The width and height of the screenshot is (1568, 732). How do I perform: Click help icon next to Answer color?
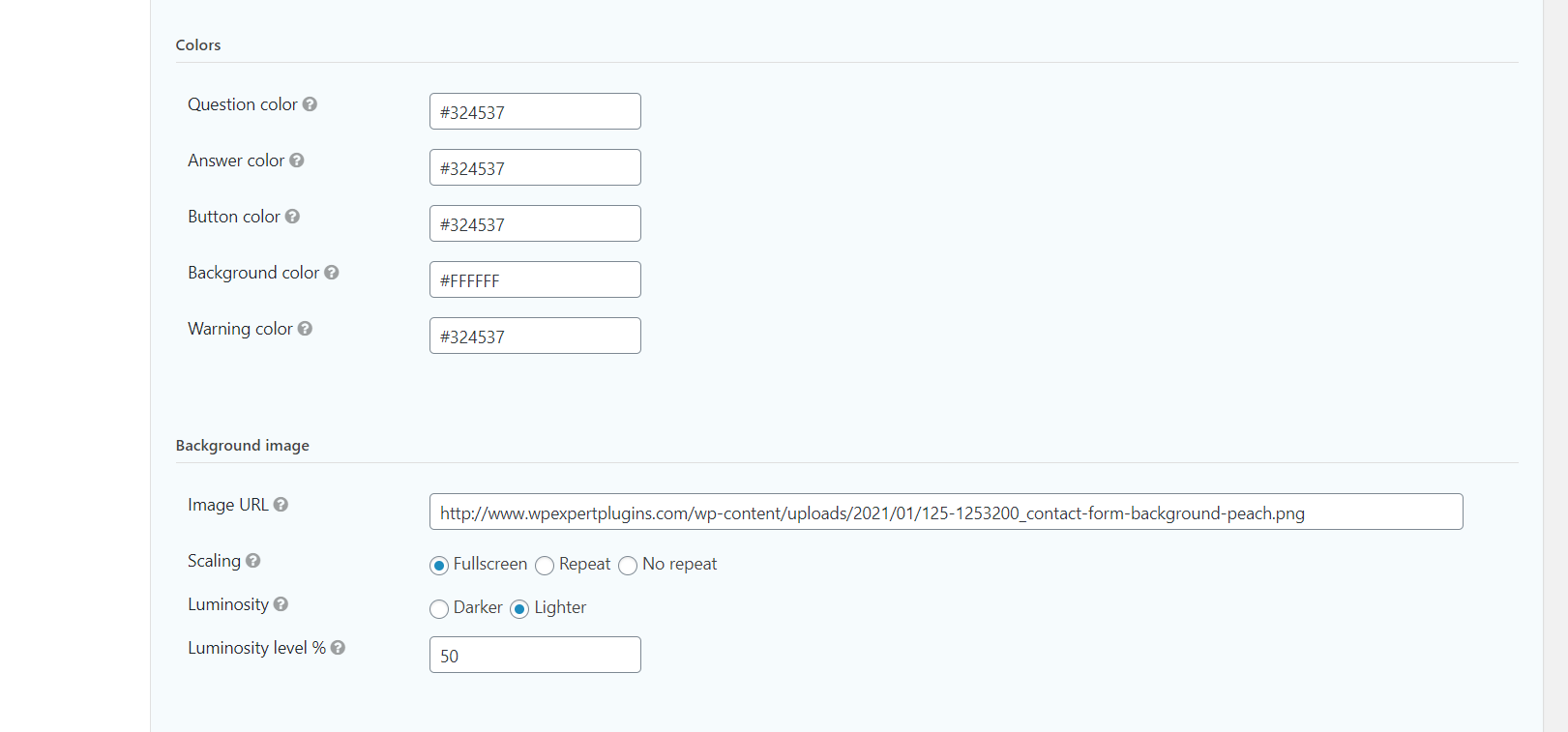coord(297,161)
